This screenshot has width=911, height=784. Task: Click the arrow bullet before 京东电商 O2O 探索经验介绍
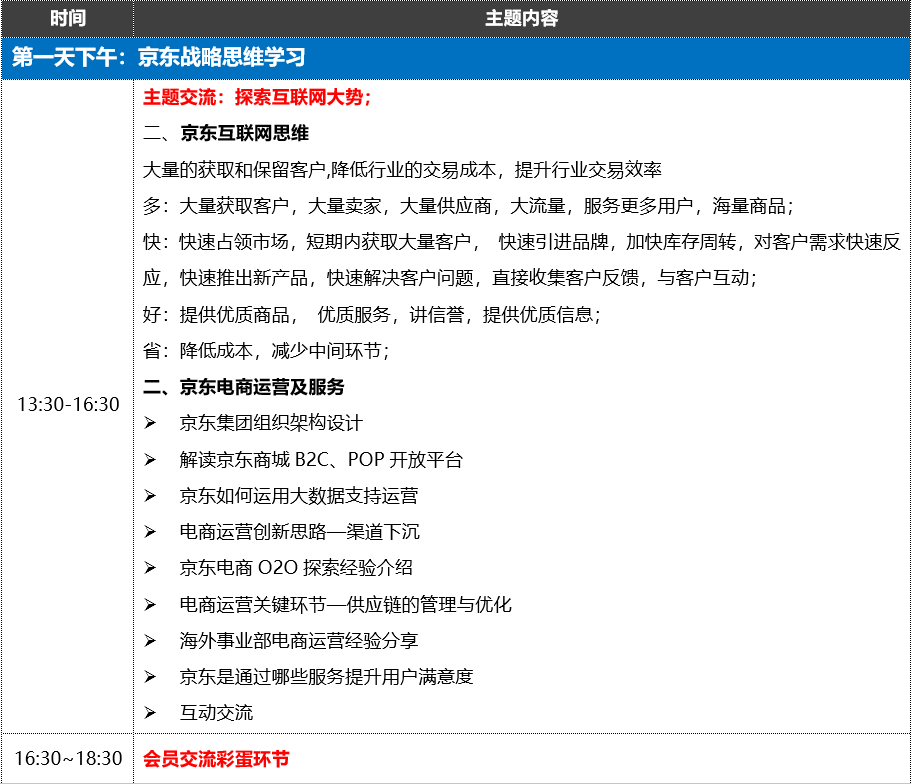[x=150, y=568]
